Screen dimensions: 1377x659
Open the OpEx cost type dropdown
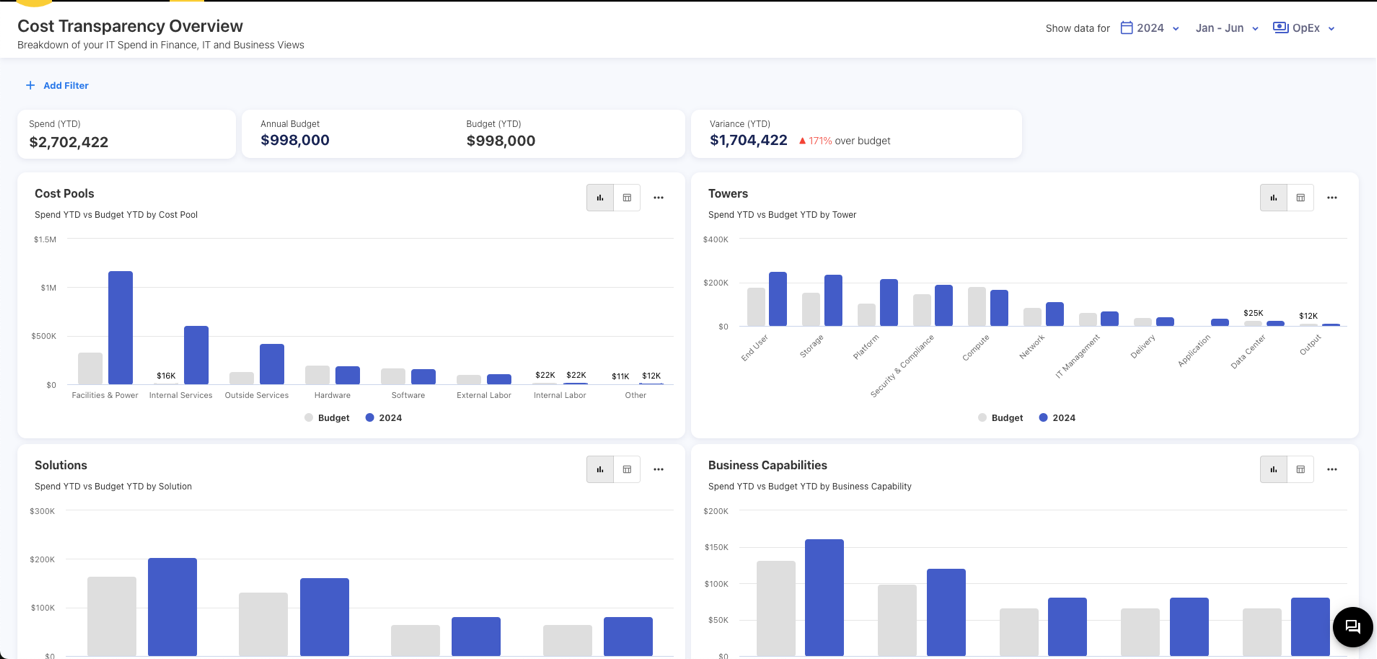[x=1304, y=28]
